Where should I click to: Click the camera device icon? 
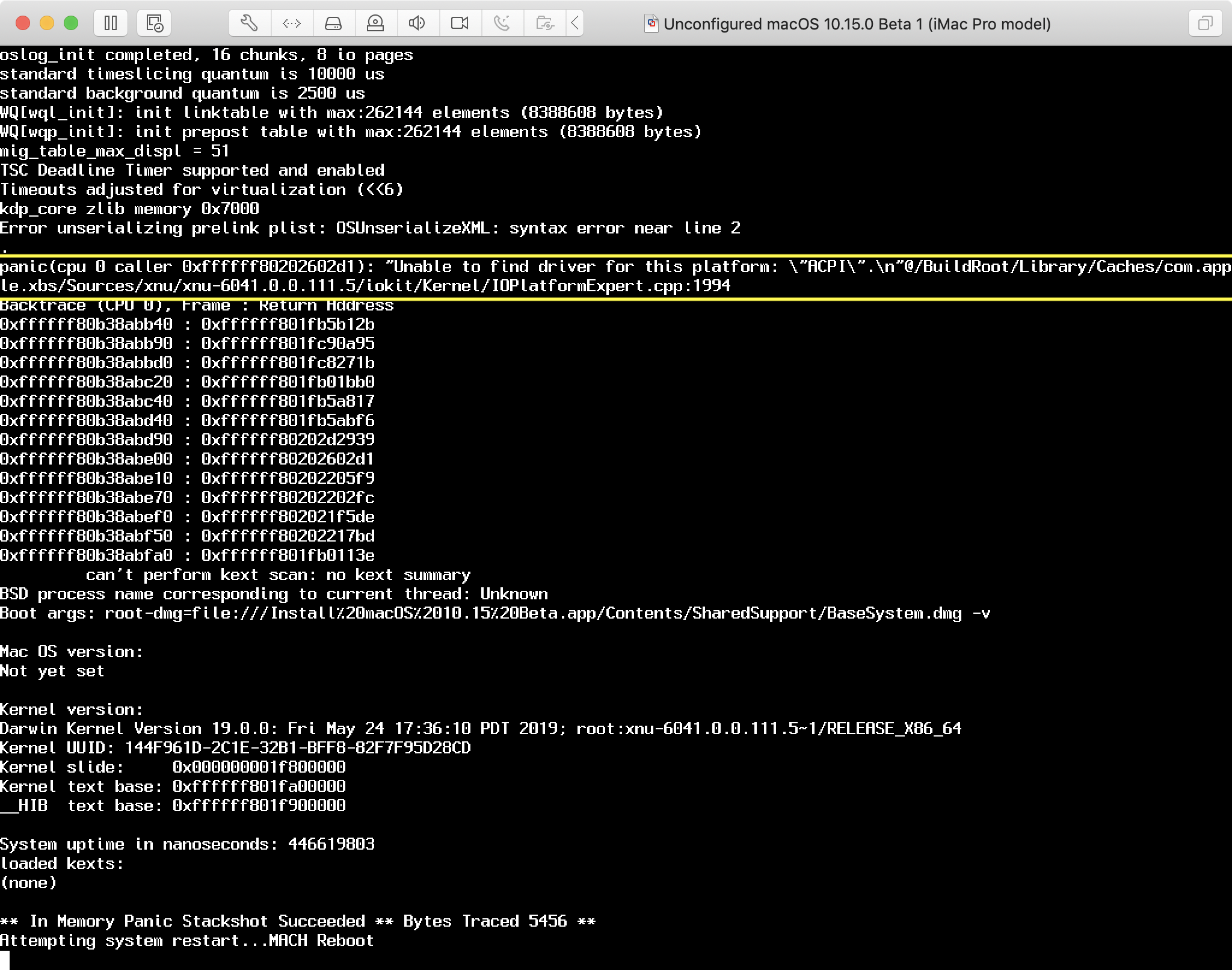point(460,23)
